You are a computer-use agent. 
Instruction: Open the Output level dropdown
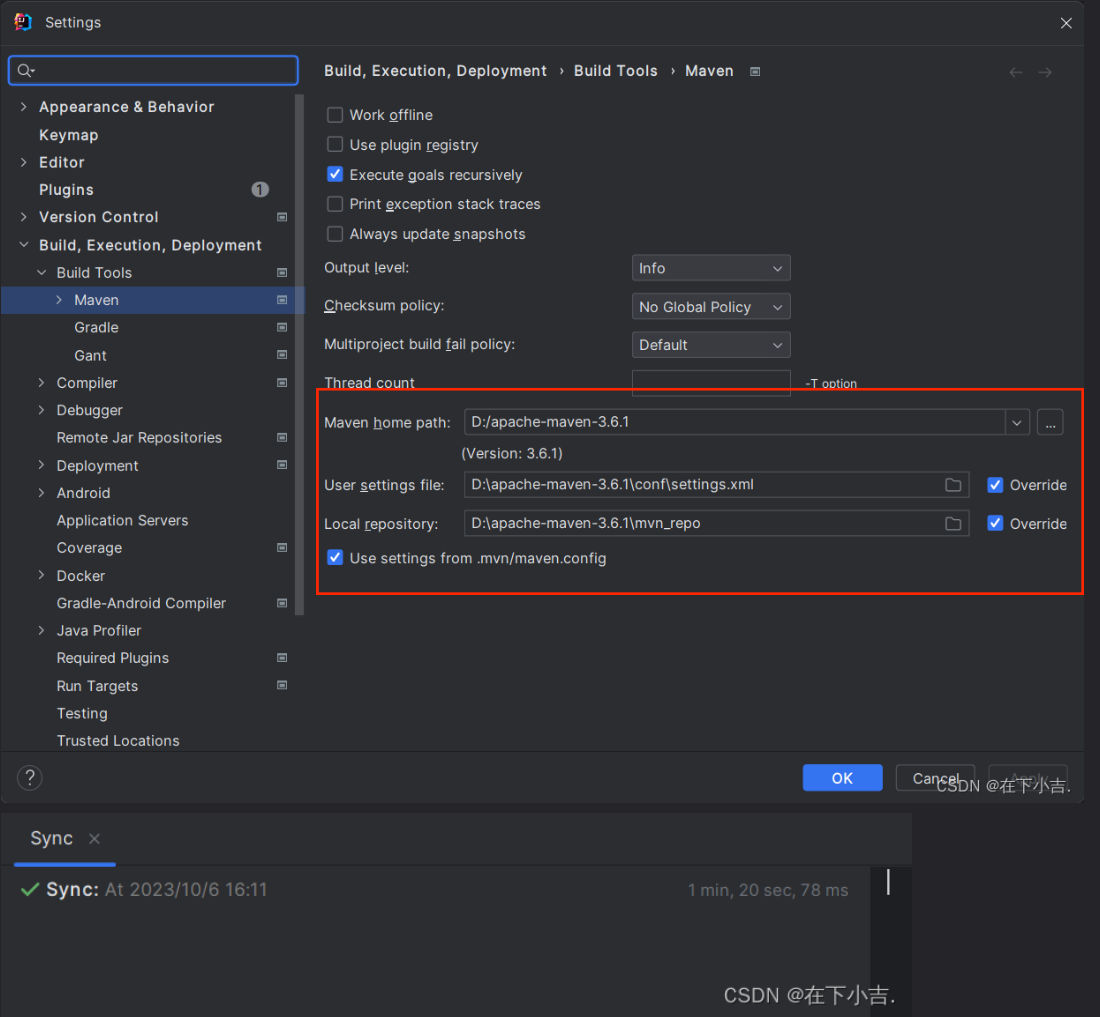[x=711, y=269]
